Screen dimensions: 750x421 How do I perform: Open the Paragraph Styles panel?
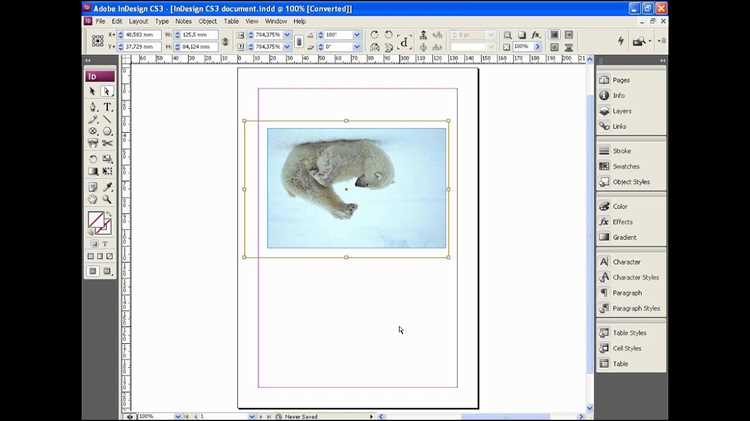click(636, 309)
